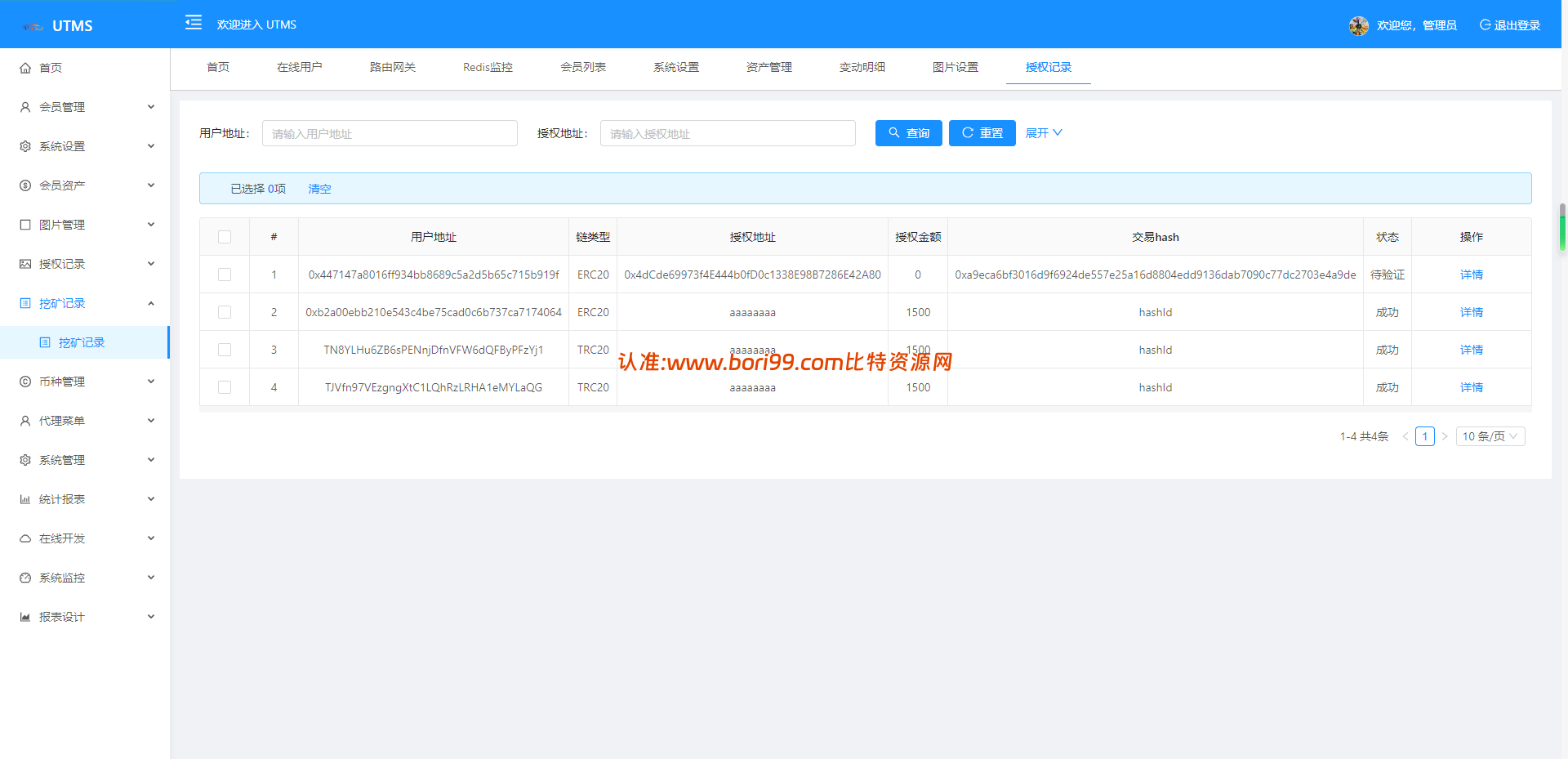
Task: Expand more filters with 展开
Action: tap(1044, 133)
